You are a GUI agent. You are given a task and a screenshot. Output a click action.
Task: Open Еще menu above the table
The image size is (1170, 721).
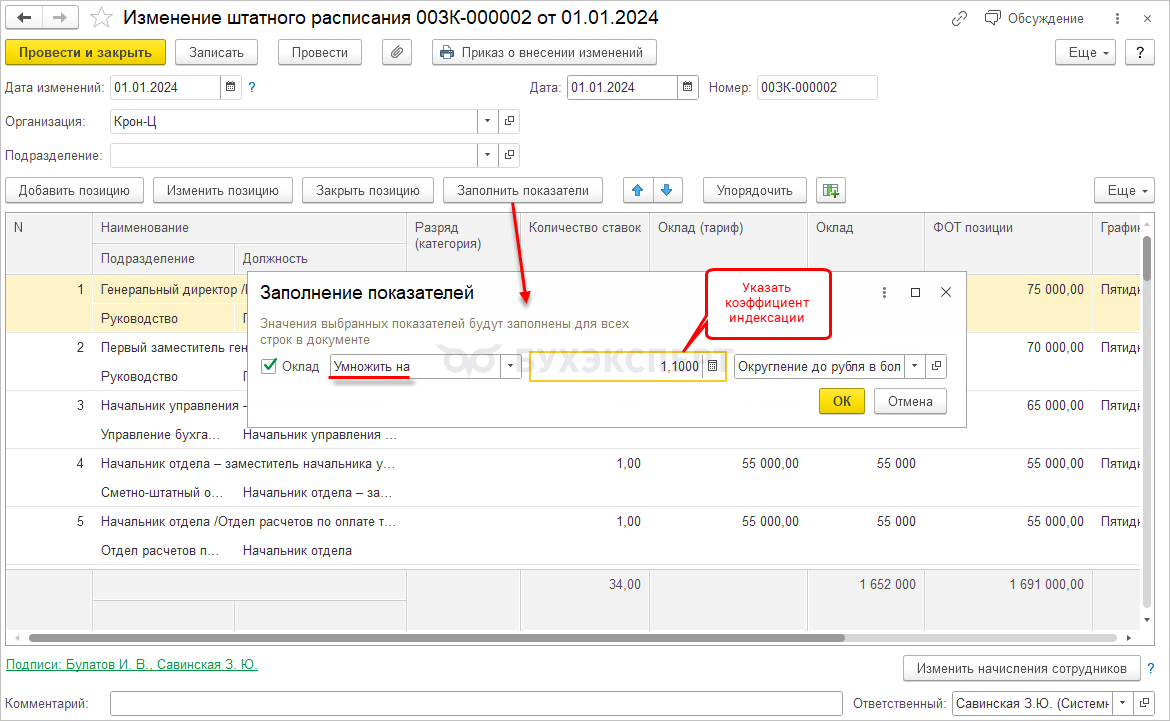coord(1124,190)
